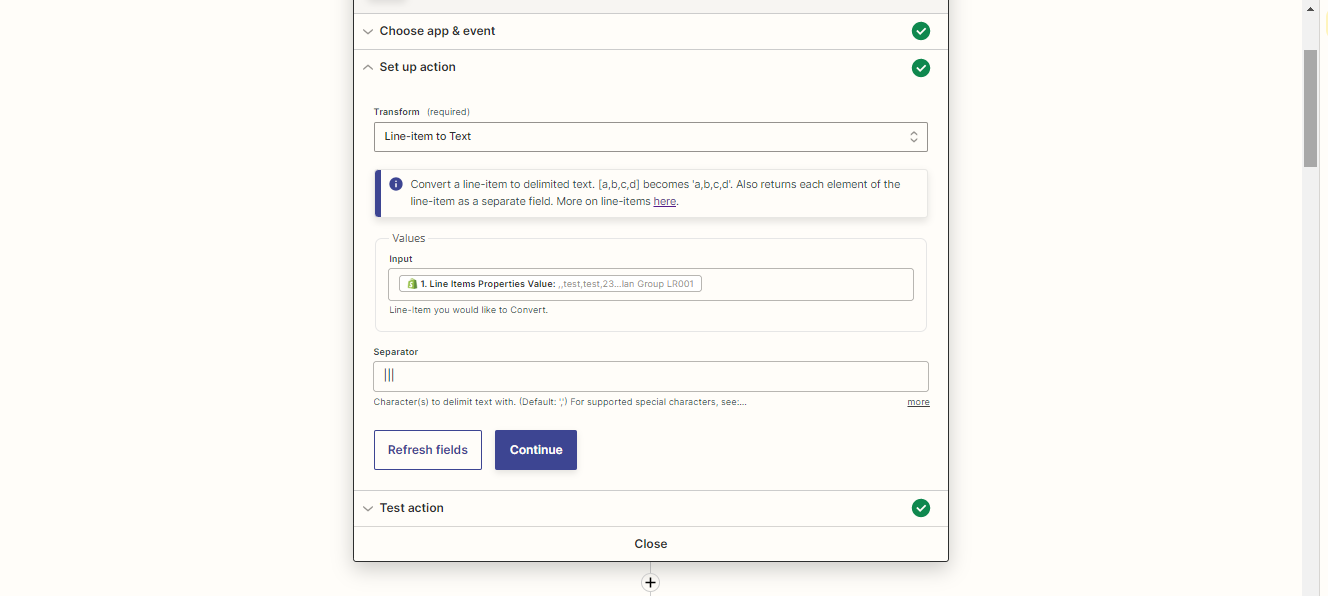The image size is (1328, 596).
Task: Click the Refresh fields button
Action: point(428,450)
